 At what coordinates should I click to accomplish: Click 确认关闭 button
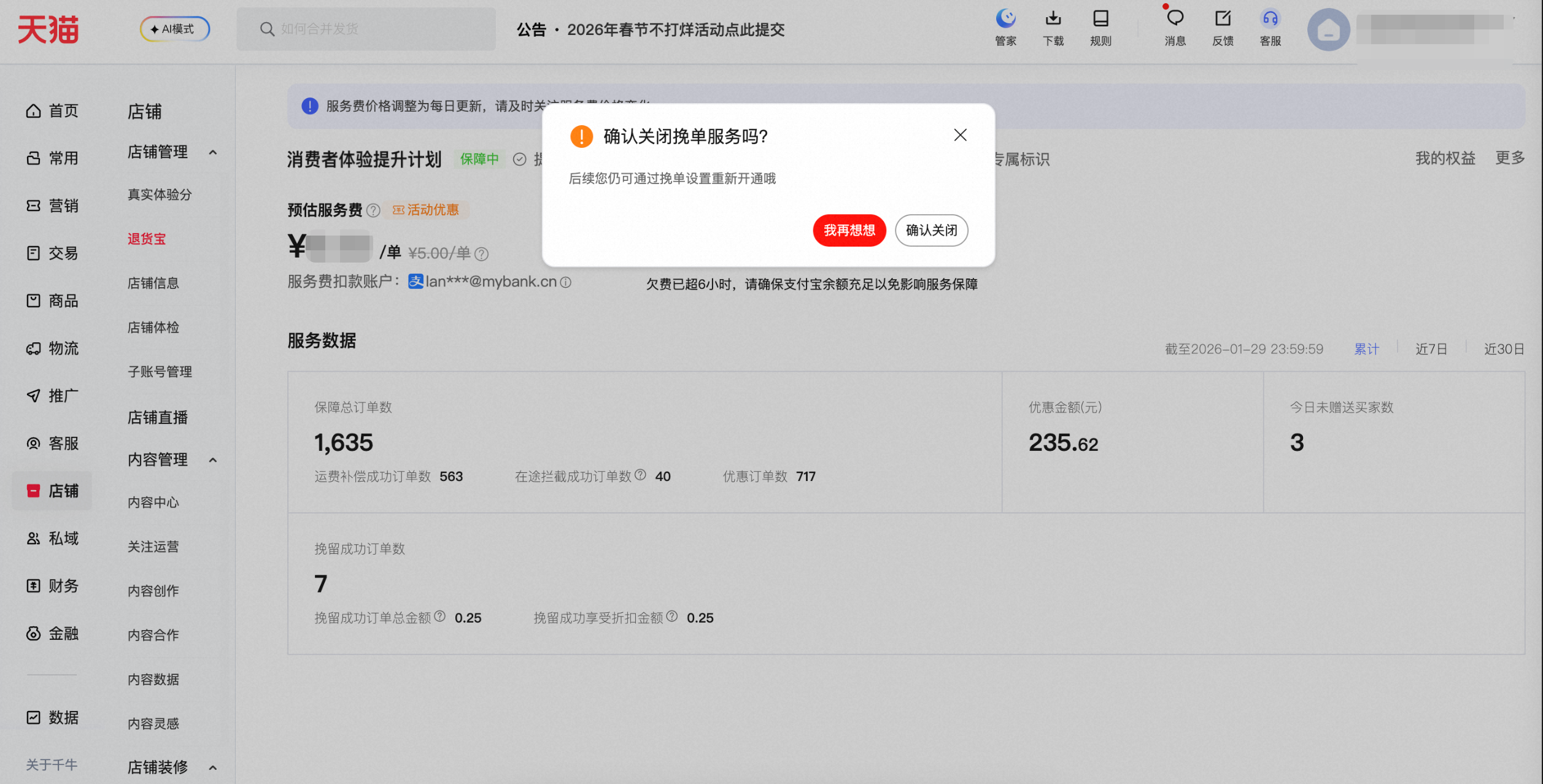931,230
